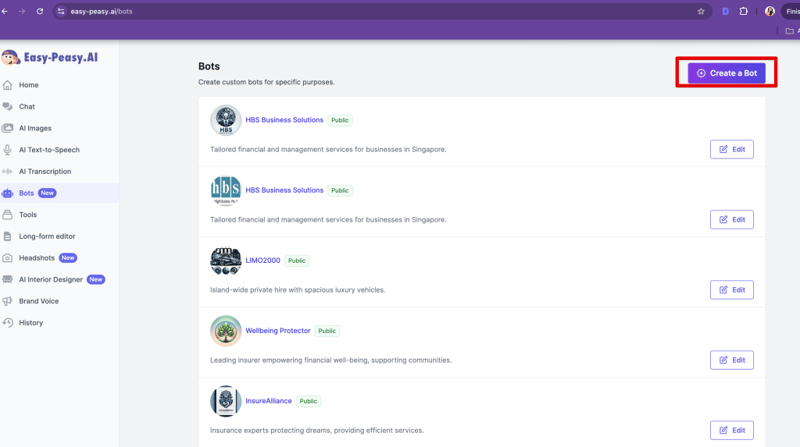The image size is (800, 447).
Task: Click the Home icon in sidebar
Action: [8, 85]
